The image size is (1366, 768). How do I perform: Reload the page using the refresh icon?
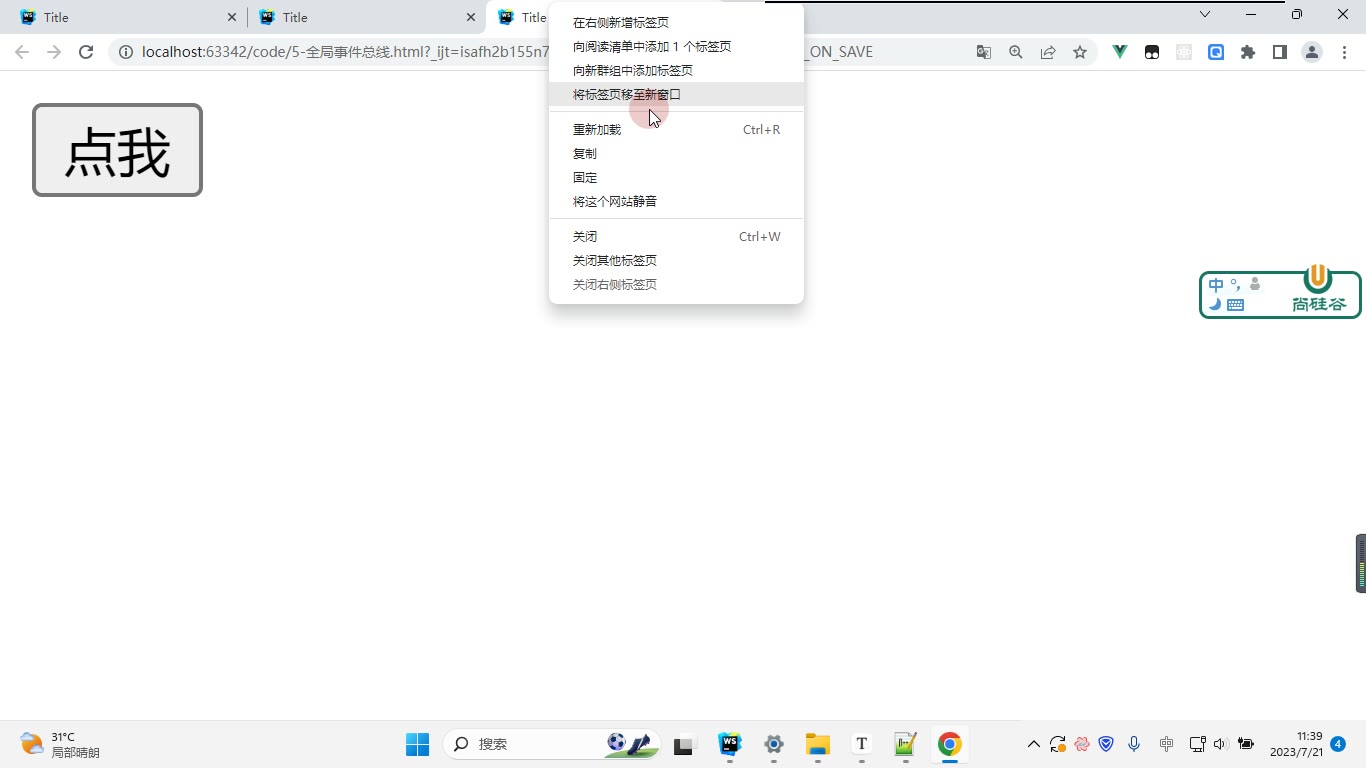[86, 52]
